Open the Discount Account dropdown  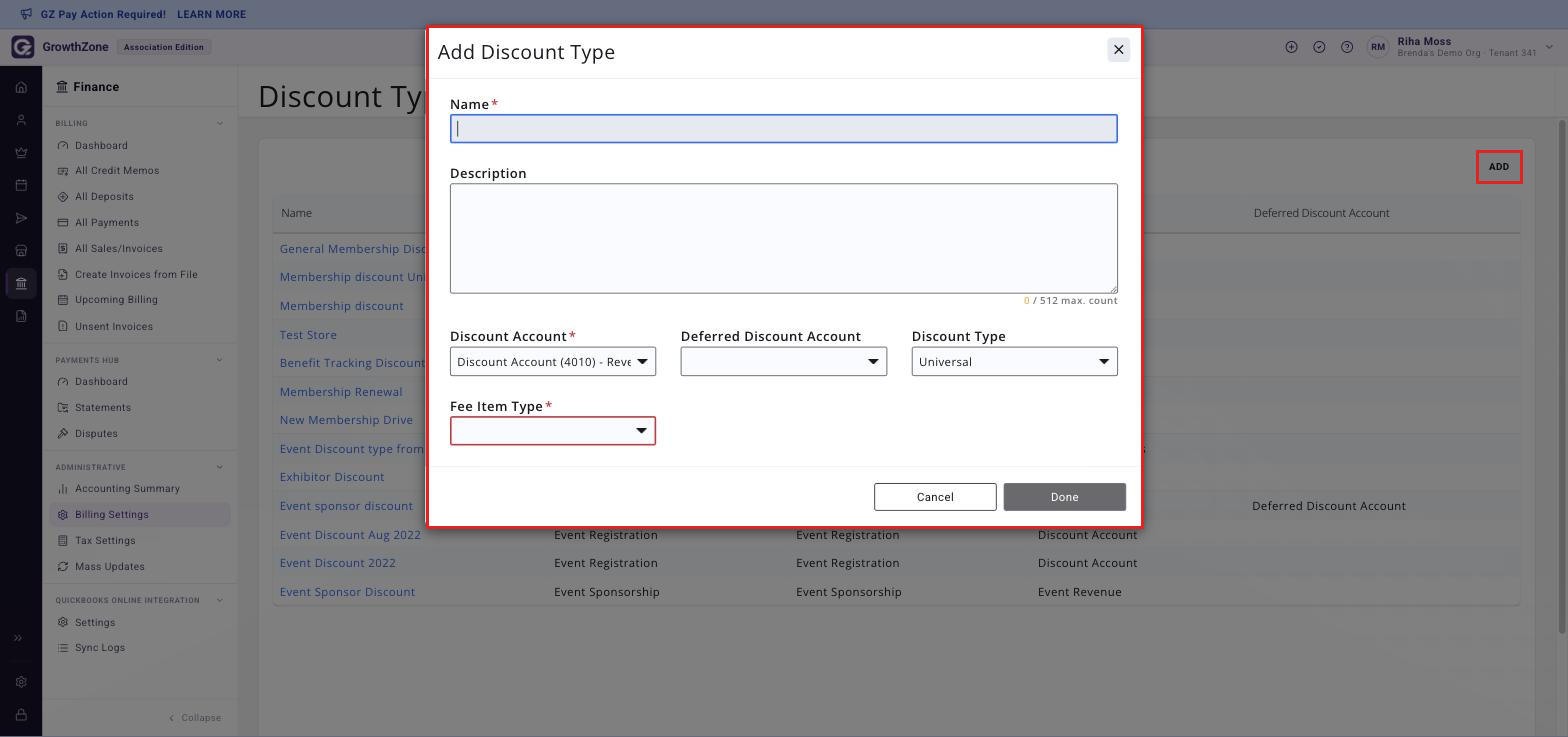(553, 362)
